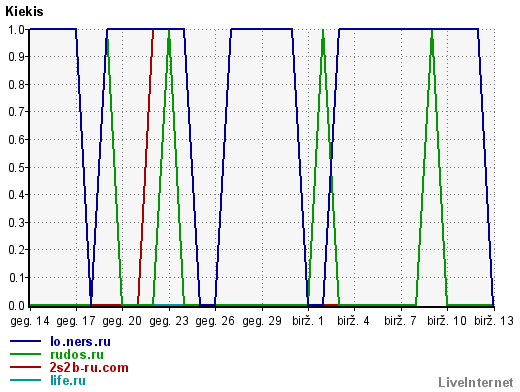The height and width of the screenshot is (392, 520).
Task: Select the geg. 29 date label
Action: (x=262, y=321)
